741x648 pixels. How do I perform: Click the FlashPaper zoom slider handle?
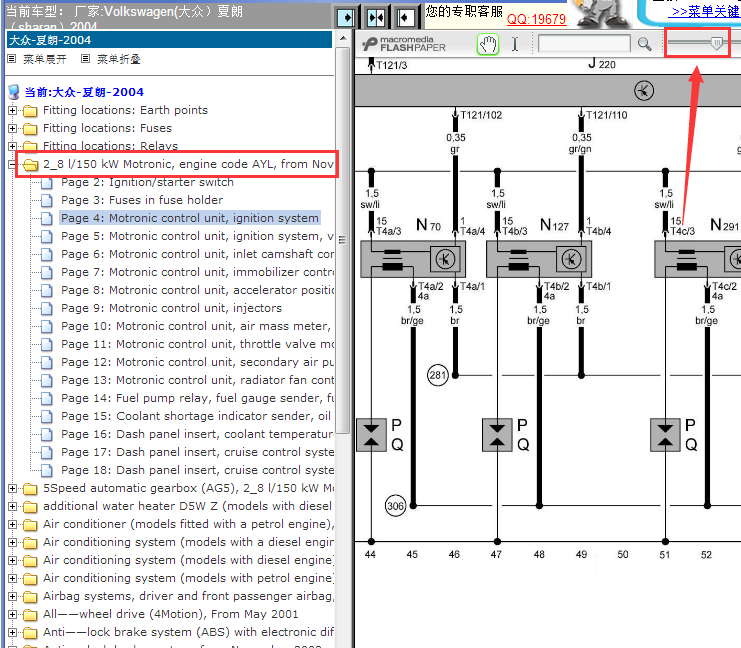tap(716, 43)
